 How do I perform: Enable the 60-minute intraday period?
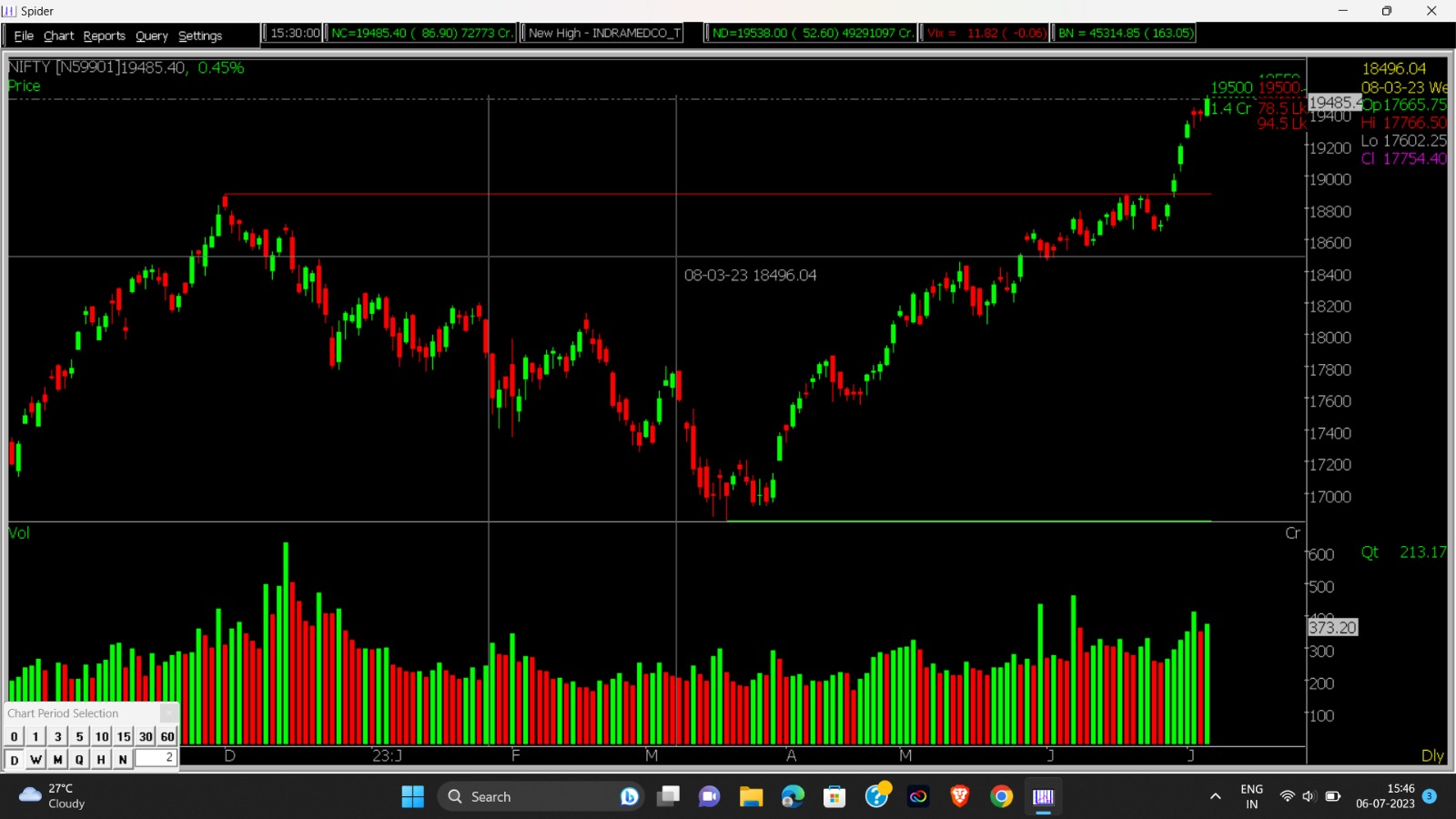(x=167, y=736)
